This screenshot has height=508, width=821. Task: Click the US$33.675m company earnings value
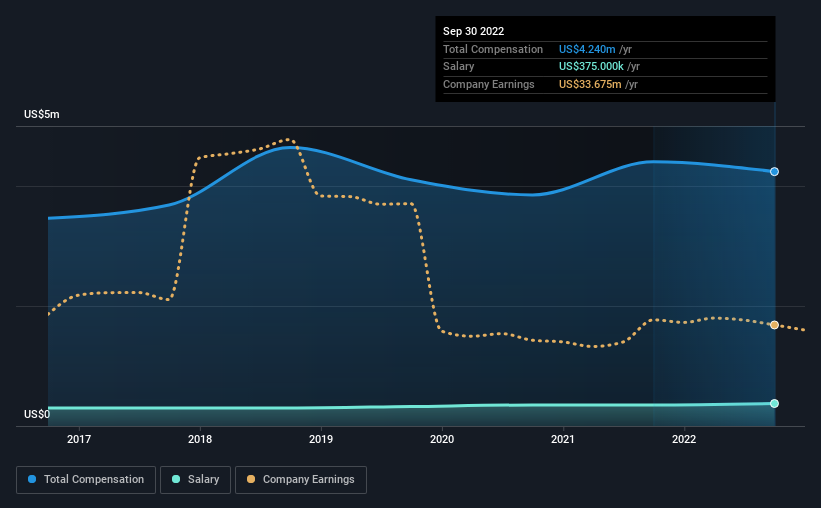coord(590,84)
